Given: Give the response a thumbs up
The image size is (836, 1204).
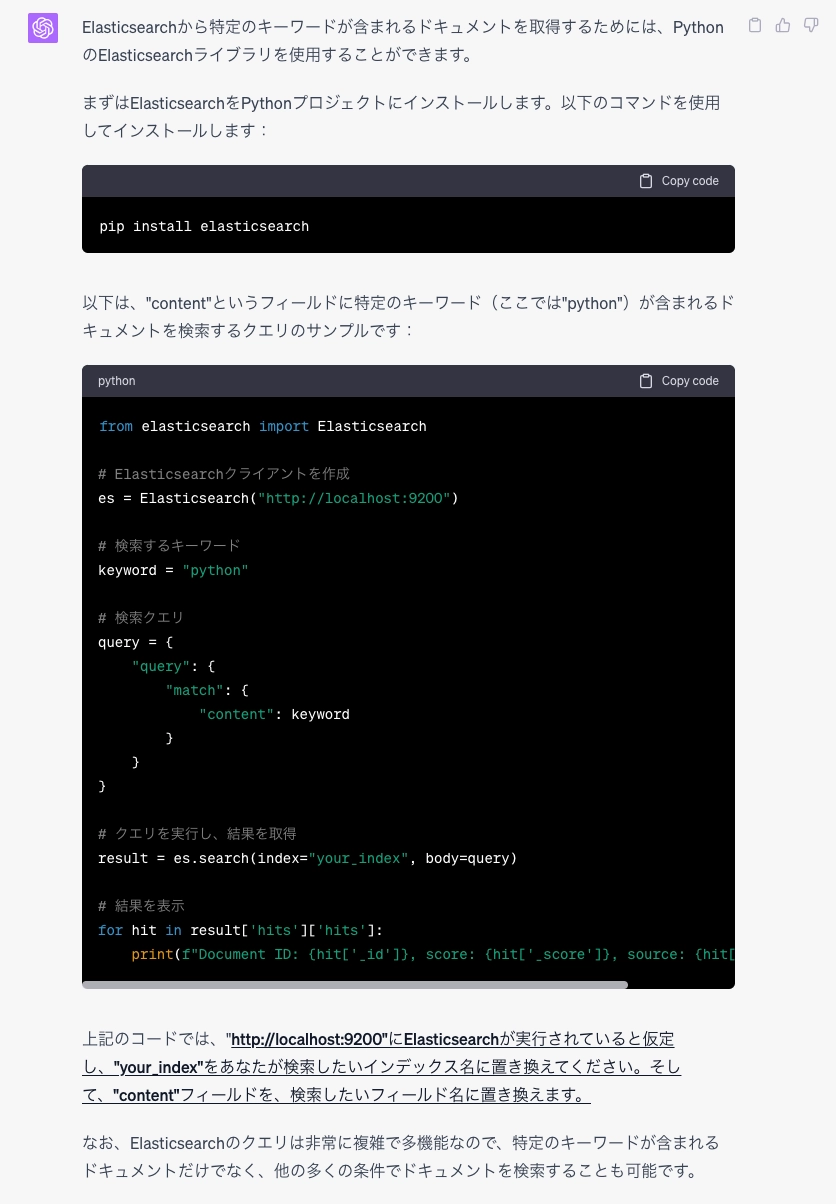Looking at the screenshot, I should [x=783, y=26].
